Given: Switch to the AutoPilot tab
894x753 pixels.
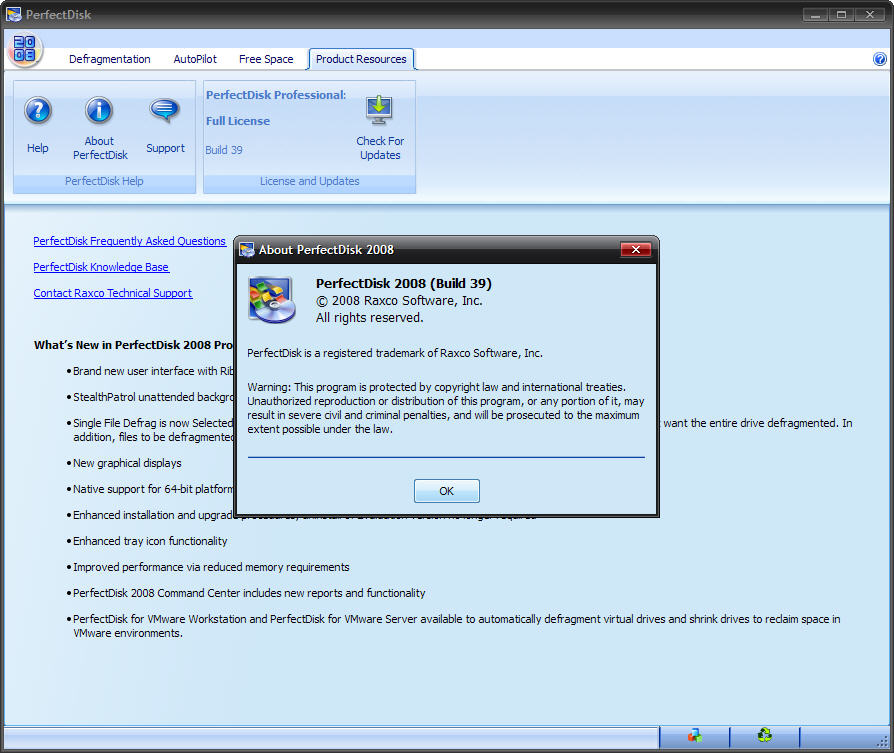Looking at the screenshot, I should [195, 59].
